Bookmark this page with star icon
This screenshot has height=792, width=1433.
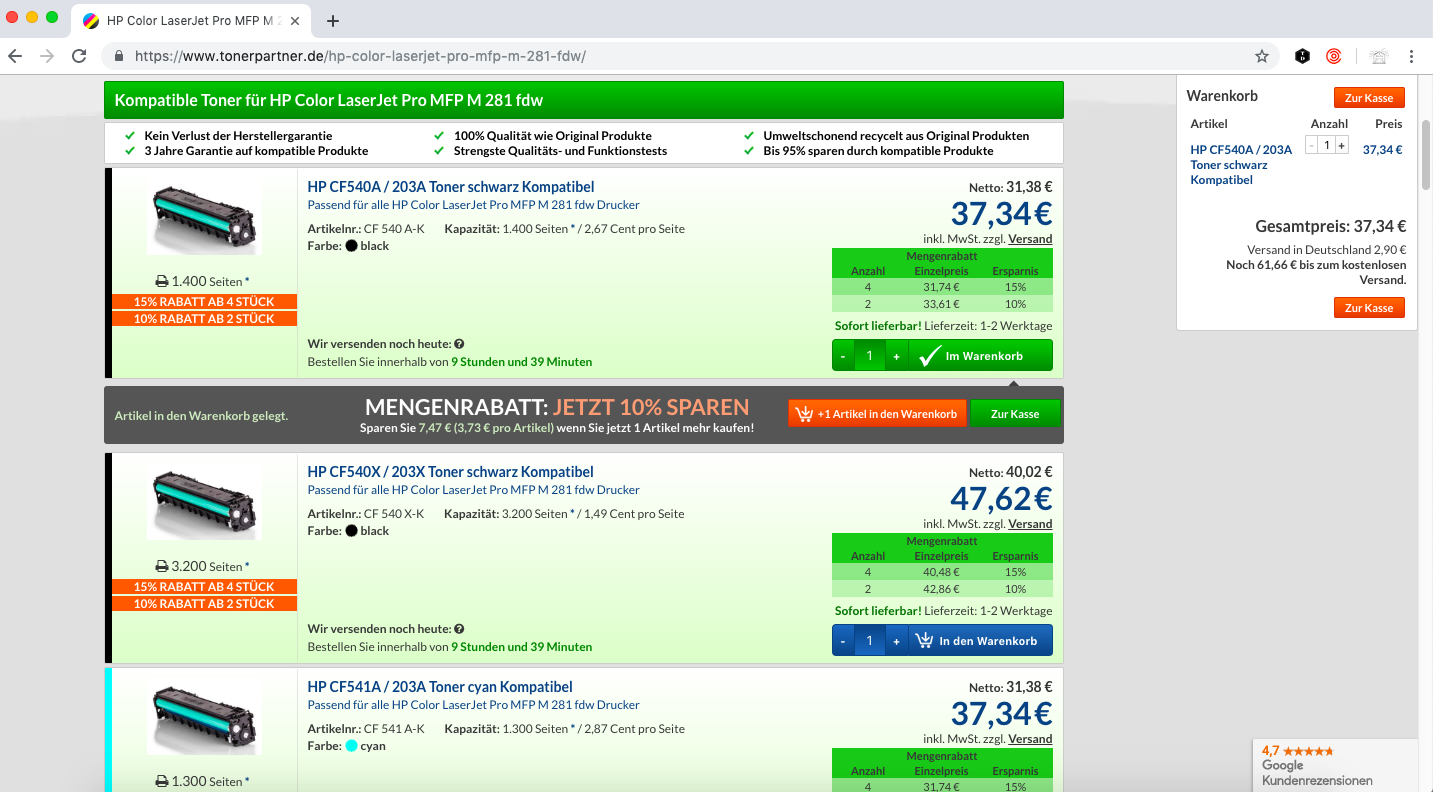tap(1262, 56)
